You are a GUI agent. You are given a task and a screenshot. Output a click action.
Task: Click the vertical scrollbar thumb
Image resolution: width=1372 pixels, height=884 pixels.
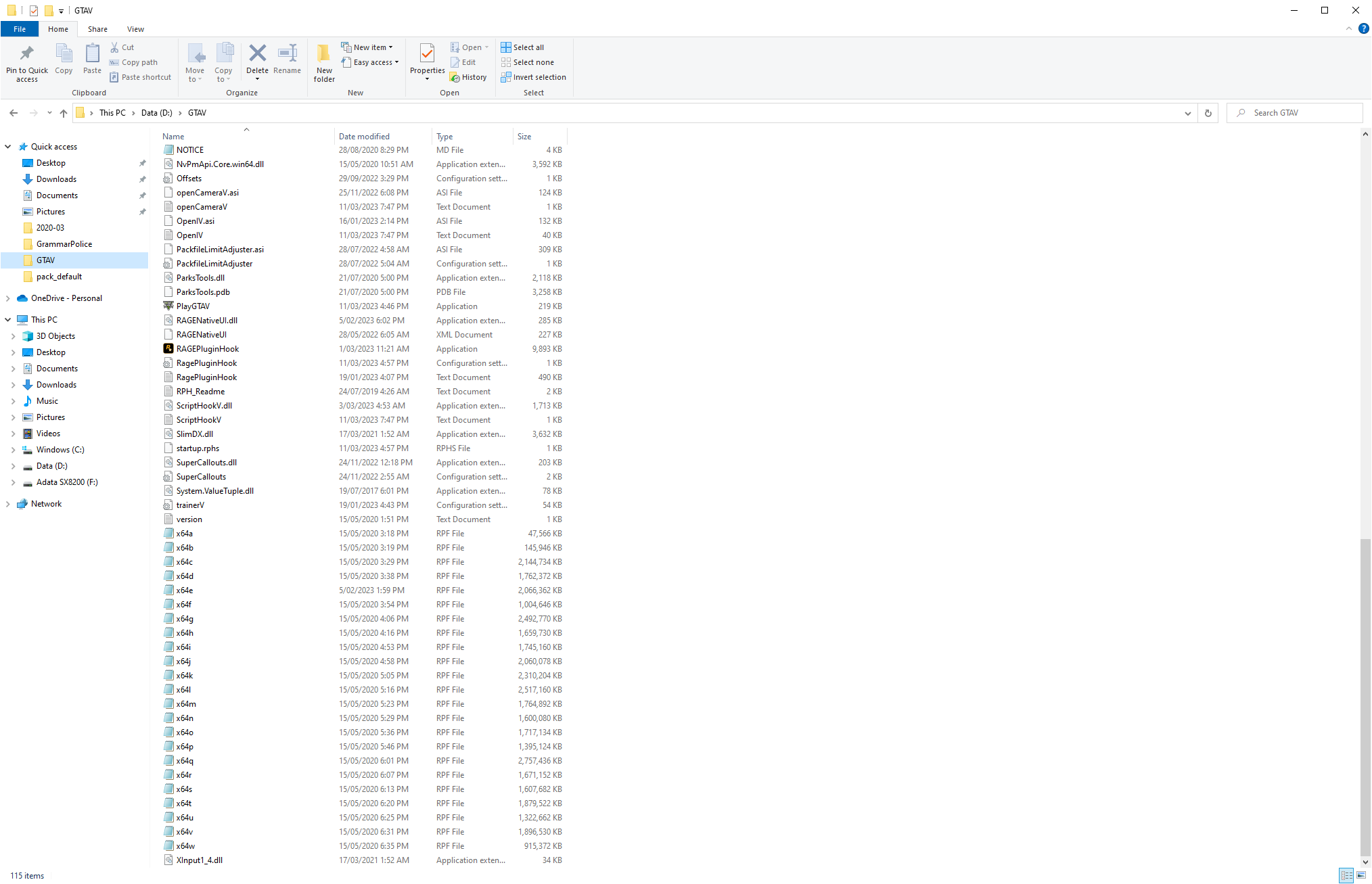[1365, 697]
